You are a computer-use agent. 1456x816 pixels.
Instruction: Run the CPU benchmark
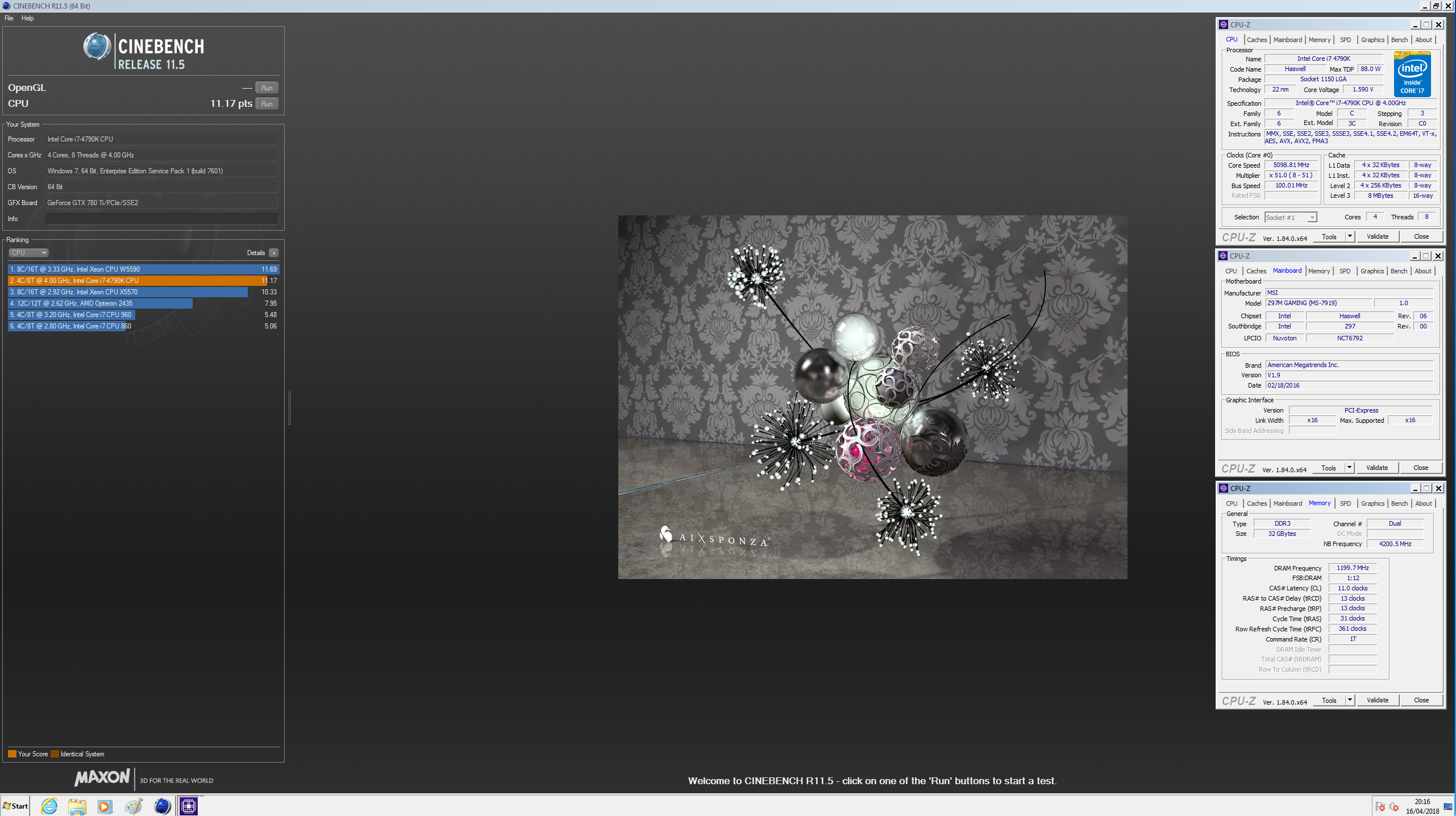coord(267,104)
